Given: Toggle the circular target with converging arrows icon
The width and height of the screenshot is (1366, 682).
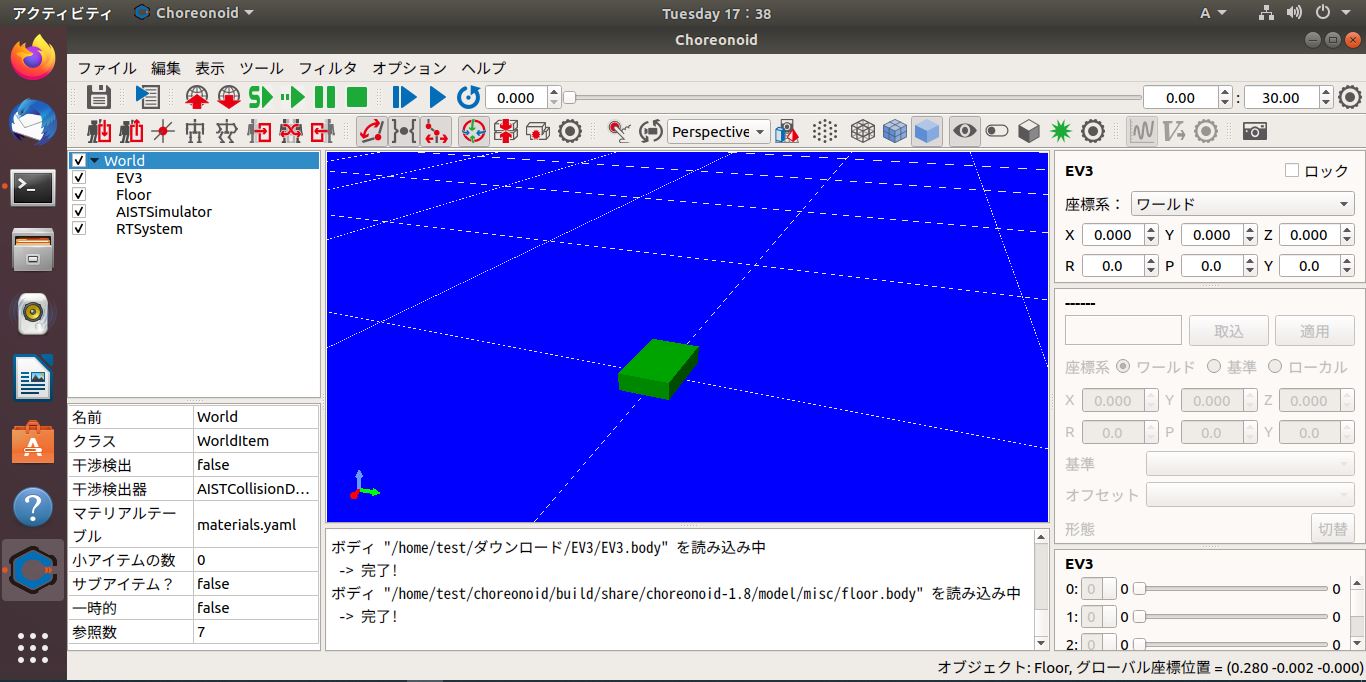Looking at the screenshot, I should click(474, 131).
